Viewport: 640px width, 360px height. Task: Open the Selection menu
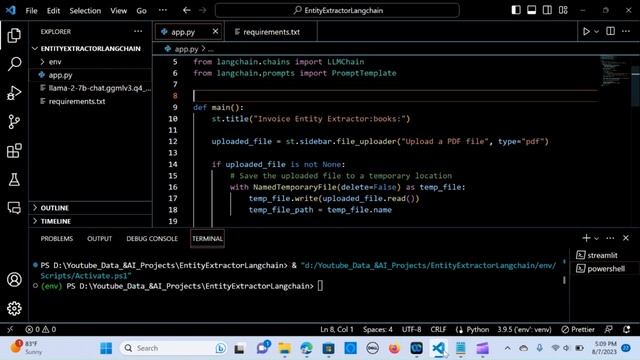click(x=85, y=11)
